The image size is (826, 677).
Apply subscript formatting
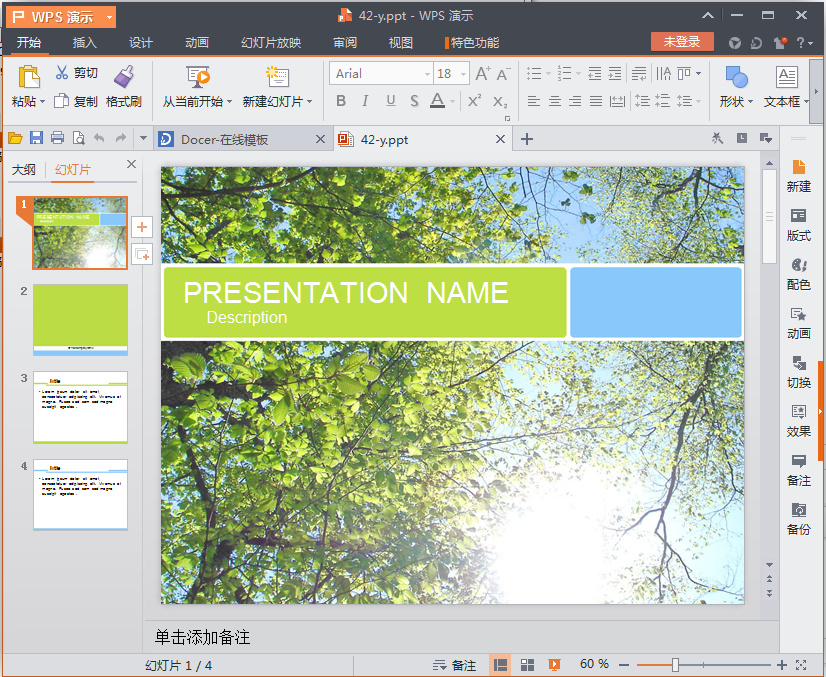tap(500, 101)
